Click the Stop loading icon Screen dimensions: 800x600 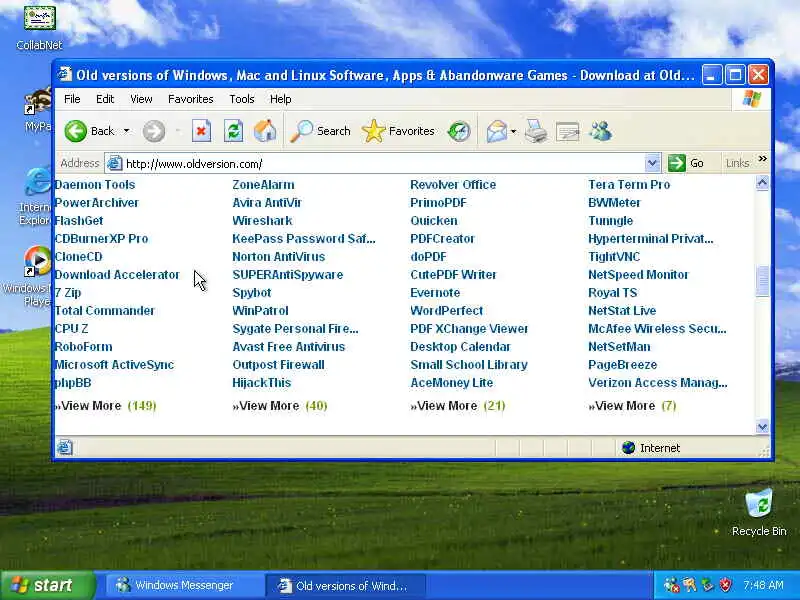[x=201, y=131]
